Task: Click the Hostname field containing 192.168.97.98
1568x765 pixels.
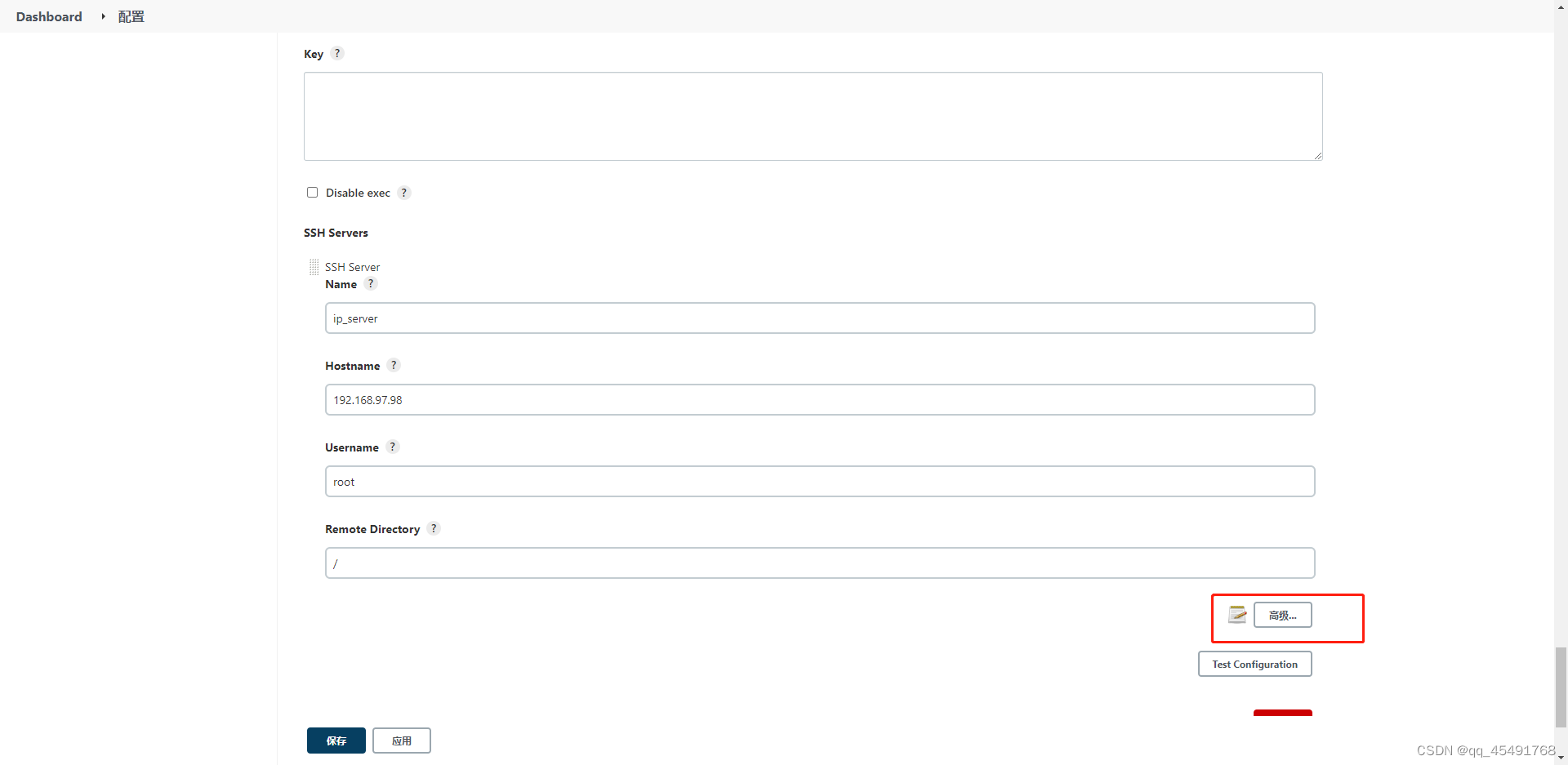Action: (x=819, y=399)
